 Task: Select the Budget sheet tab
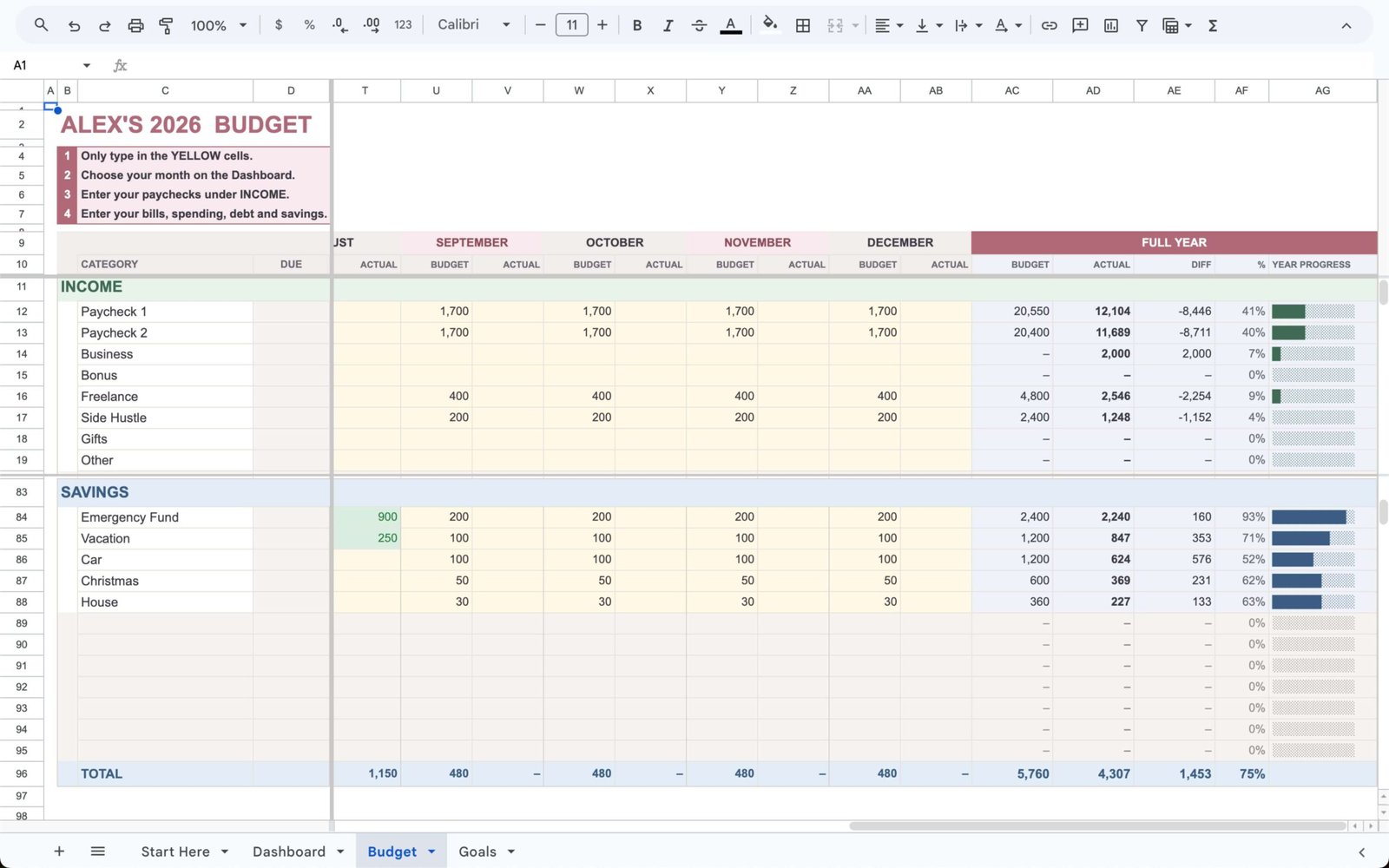[x=392, y=852]
